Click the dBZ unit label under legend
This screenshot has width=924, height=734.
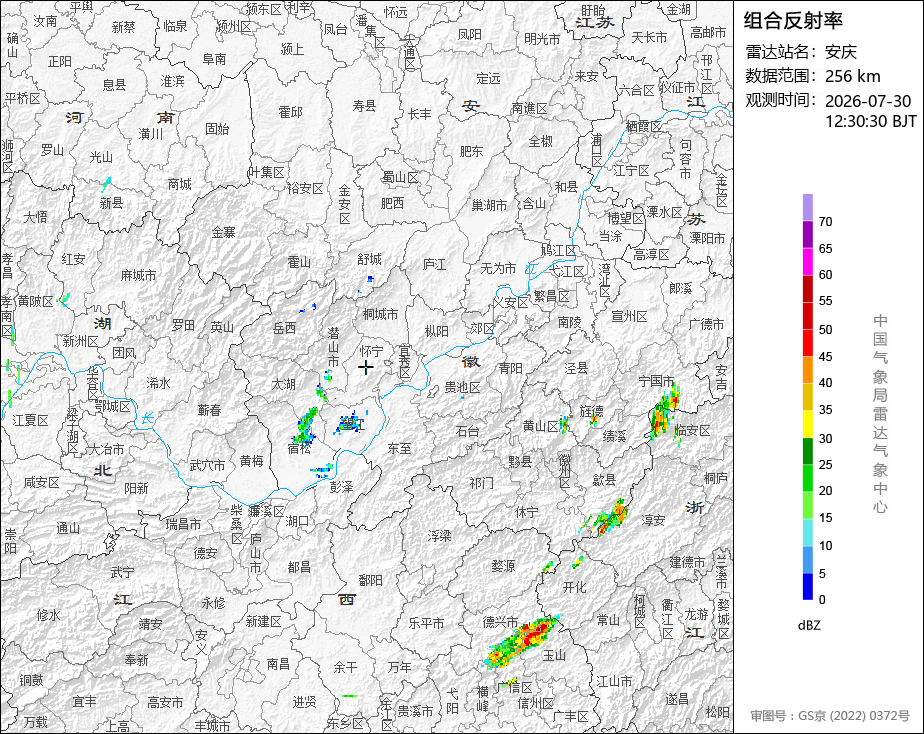(809, 626)
